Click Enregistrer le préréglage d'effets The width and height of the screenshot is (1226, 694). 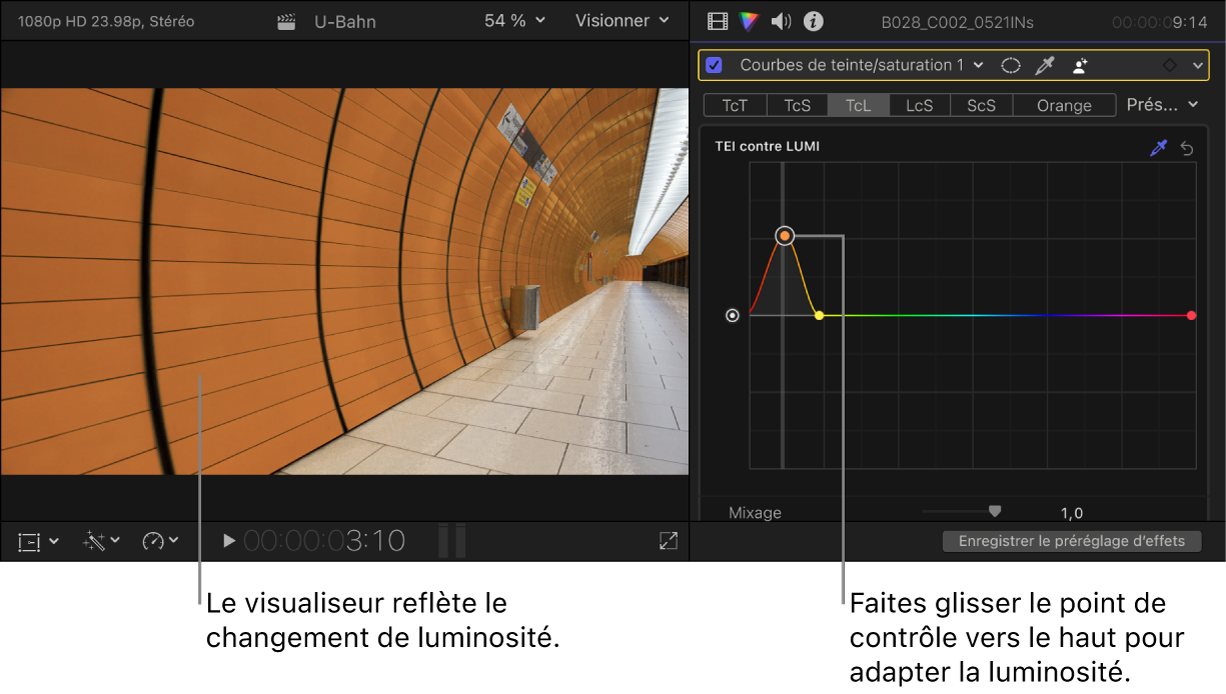(x=1072, y=541)
